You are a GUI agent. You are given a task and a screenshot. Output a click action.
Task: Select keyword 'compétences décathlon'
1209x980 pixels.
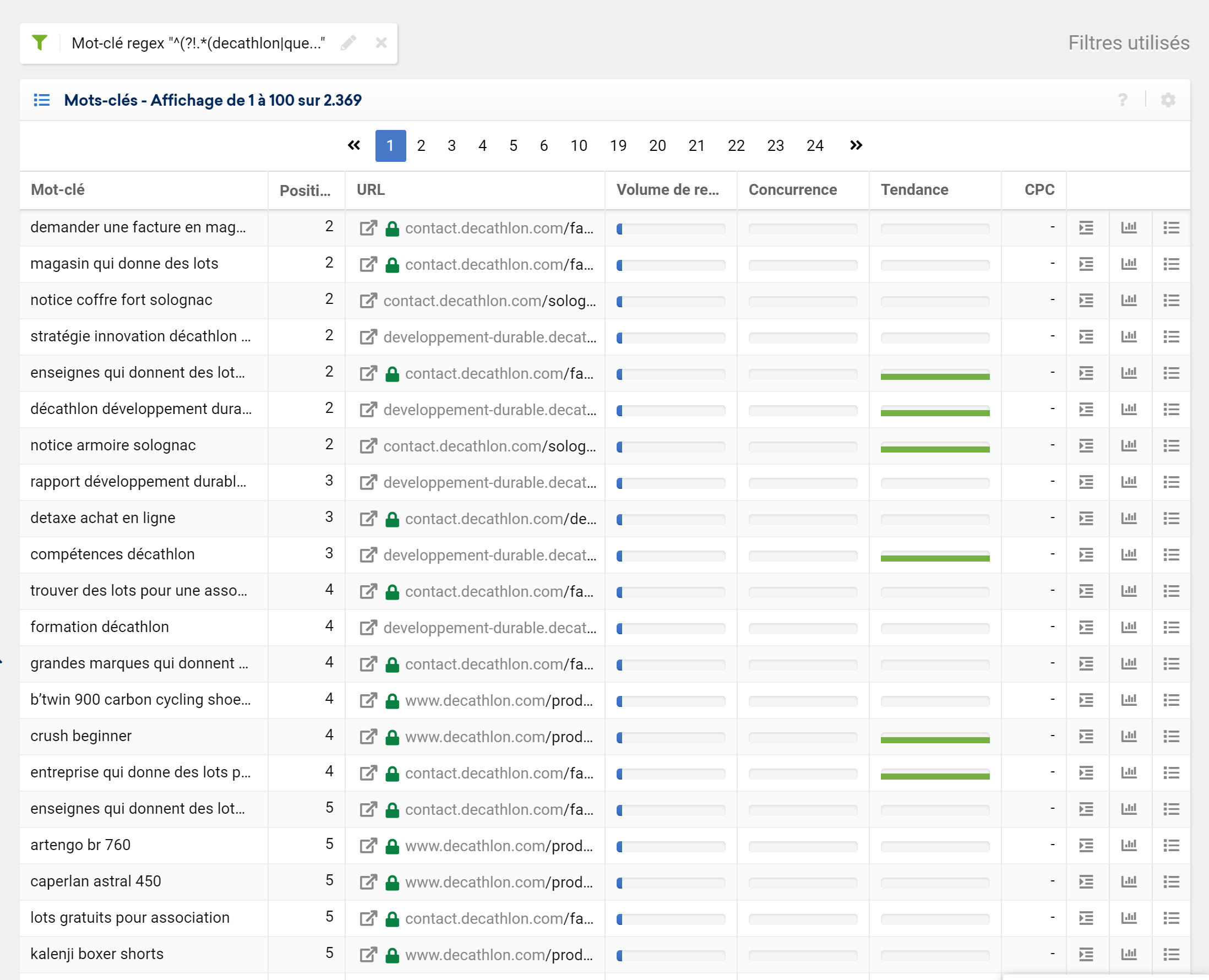pyautogui.click(x=112, y=554)
